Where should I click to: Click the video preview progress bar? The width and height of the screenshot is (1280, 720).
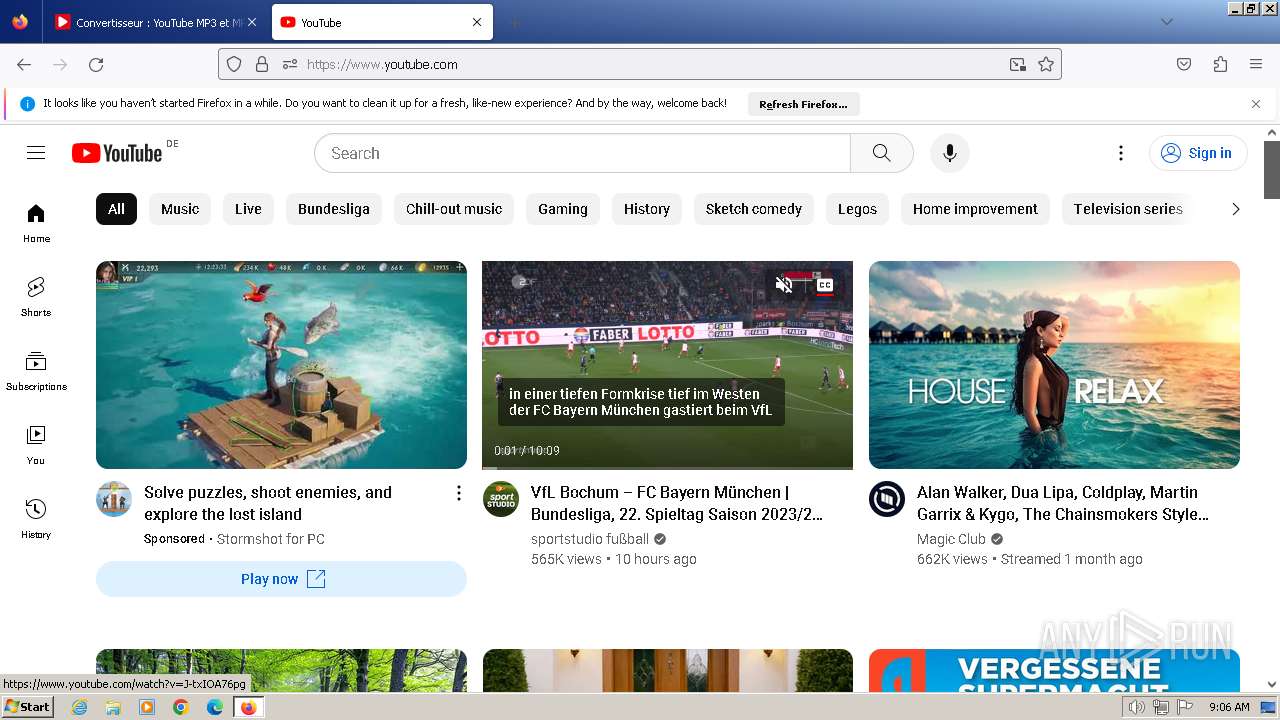coord(667,467)
